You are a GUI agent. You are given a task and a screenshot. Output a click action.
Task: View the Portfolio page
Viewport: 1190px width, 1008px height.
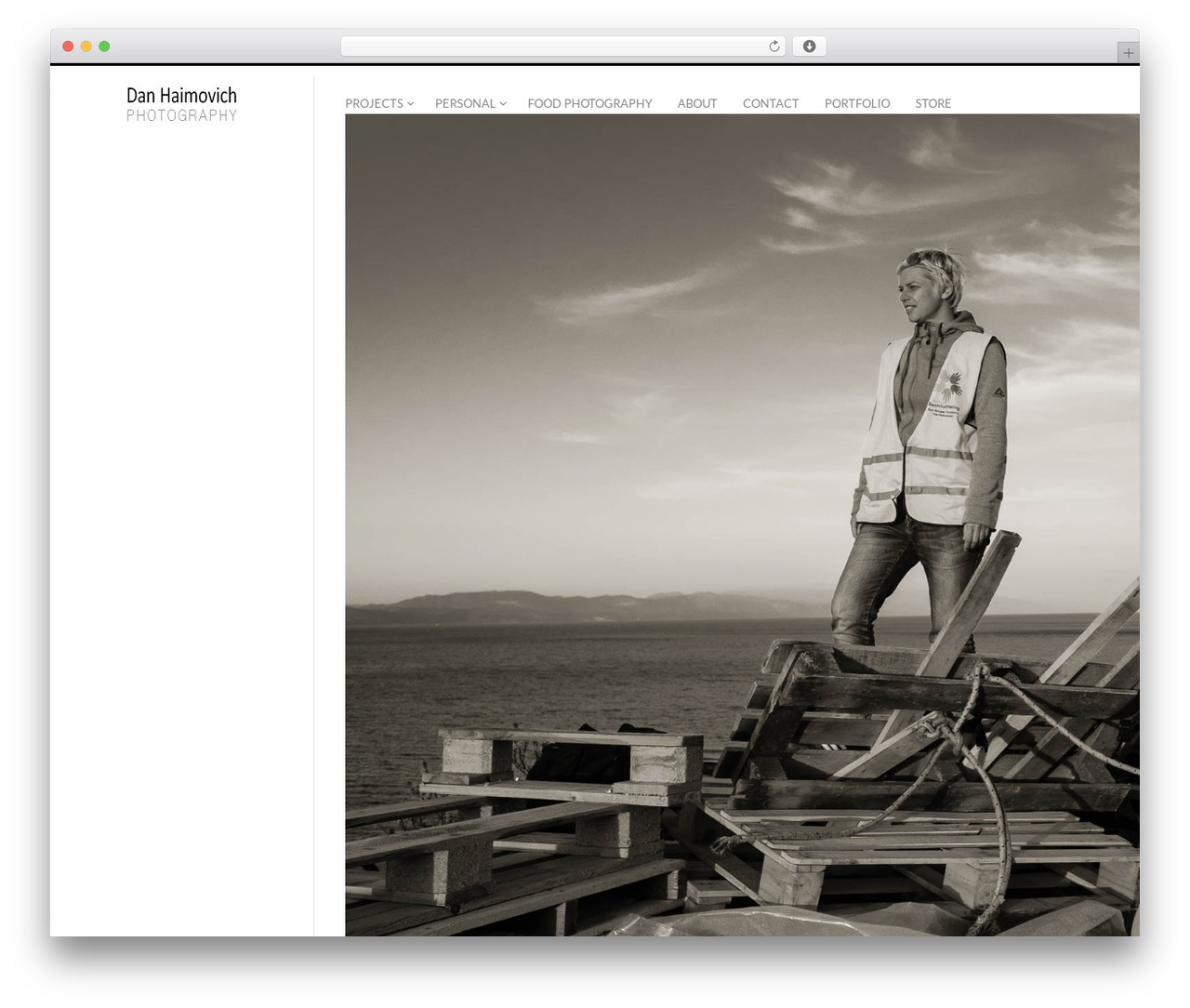pyautogui.click(x=857, y=103)
